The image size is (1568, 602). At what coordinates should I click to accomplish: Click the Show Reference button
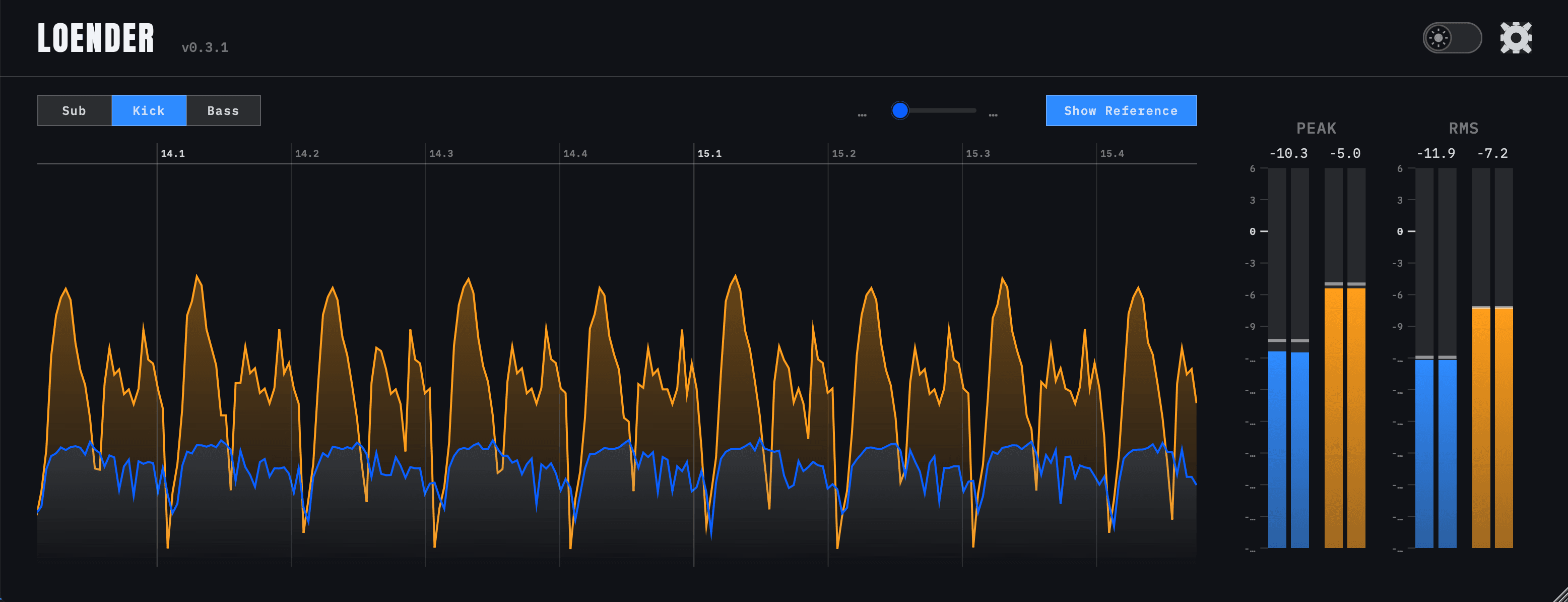tap(1121, 110)
